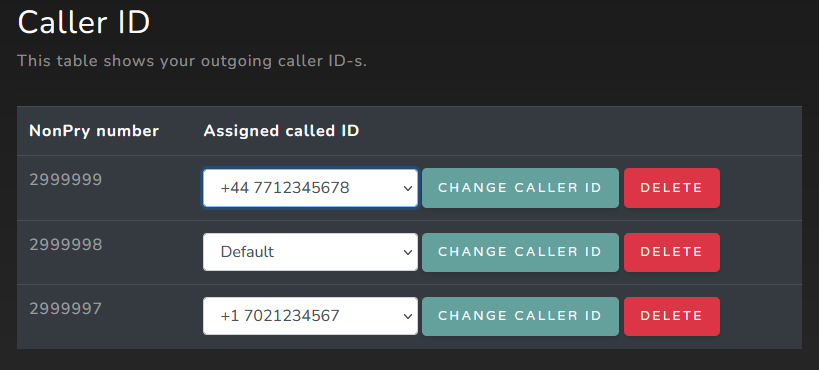The height and width of the screenshot is (370, 819).
Task: Click the chevron arrow of the Default dropdown
Action: 408,252
